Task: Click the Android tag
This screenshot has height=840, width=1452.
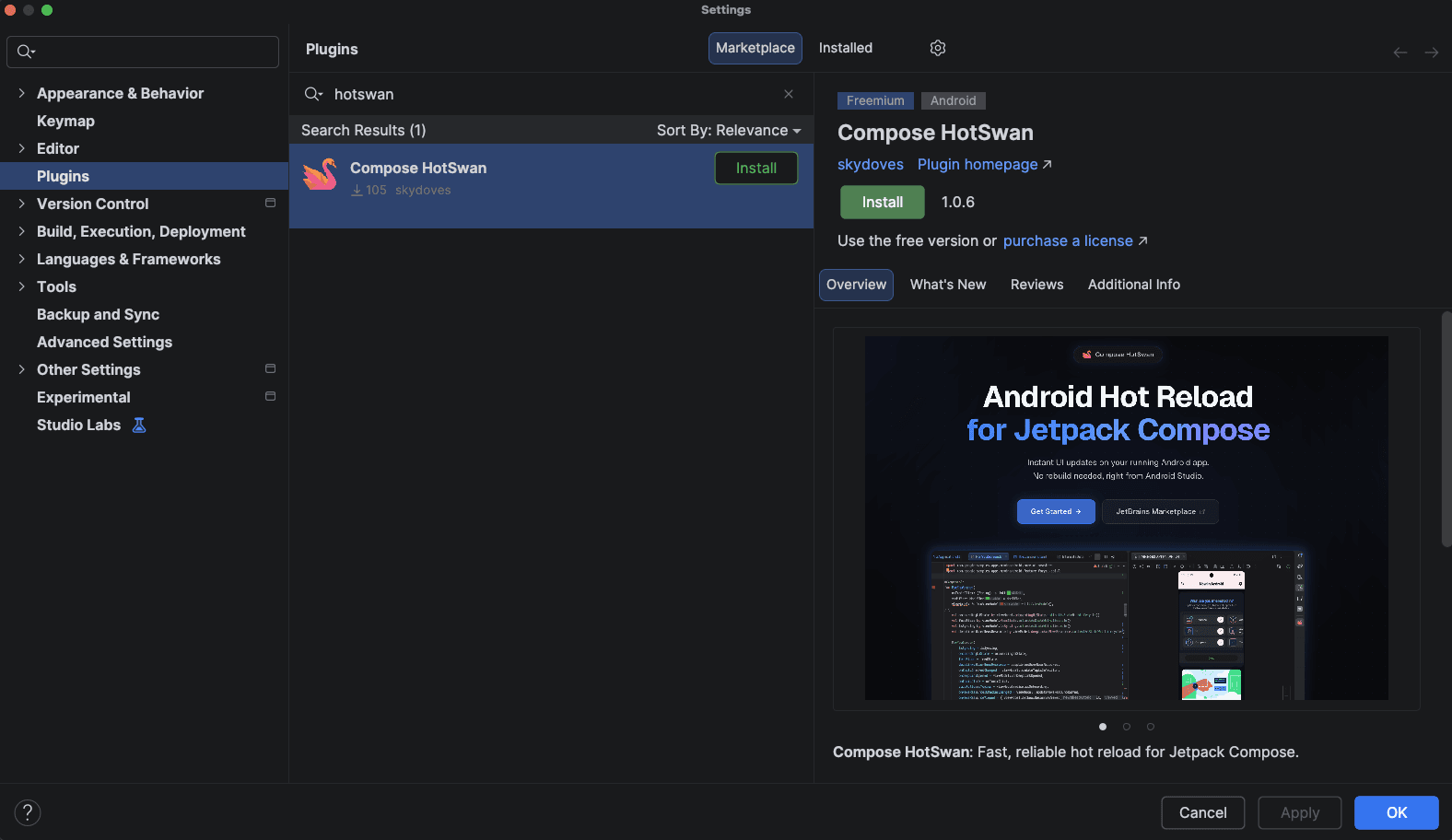Action: click(x=953, y=100)
